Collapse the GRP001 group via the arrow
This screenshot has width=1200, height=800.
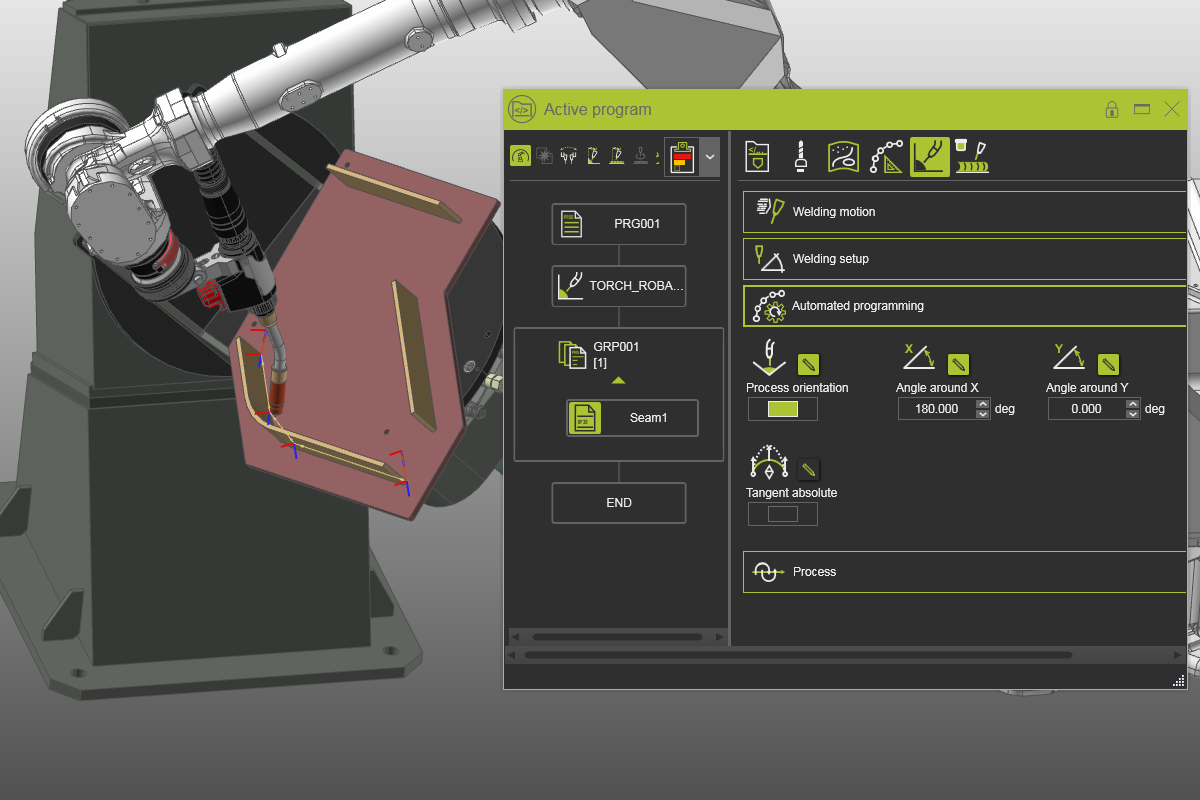[x=618, y=379]
